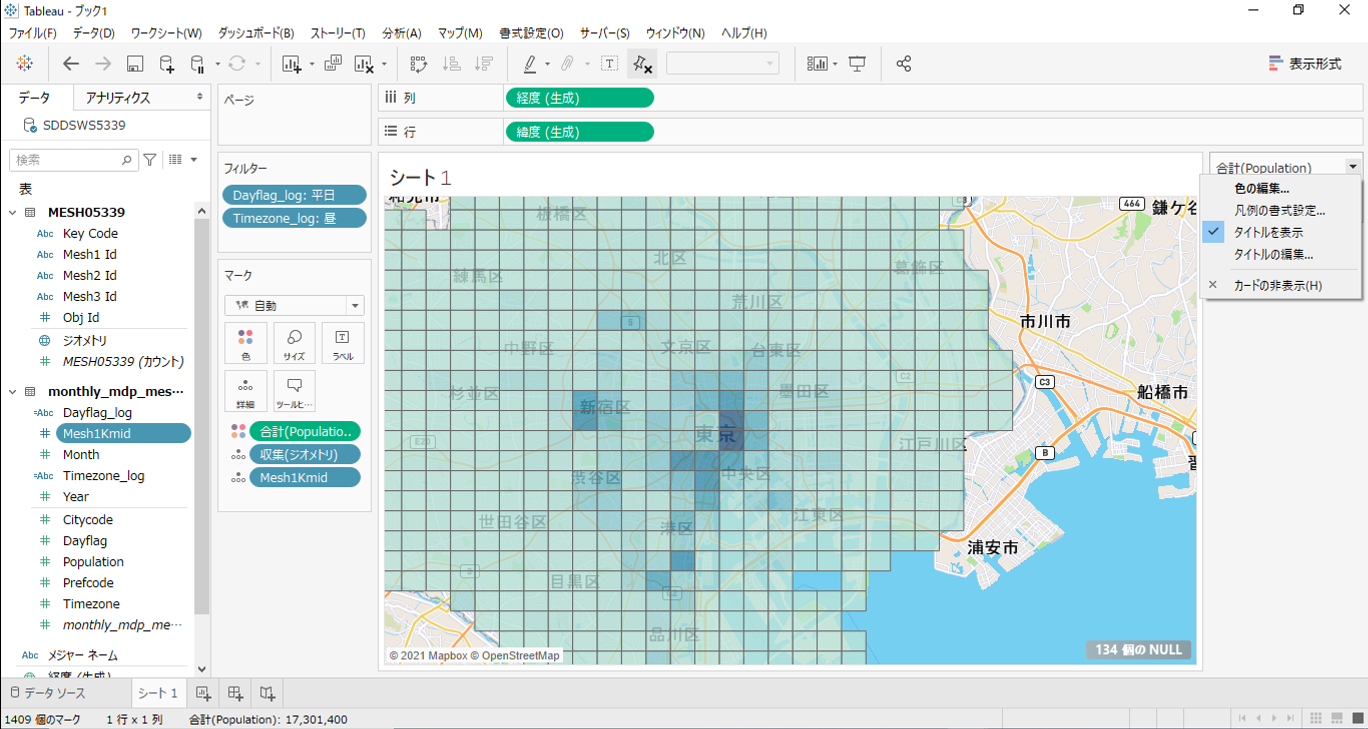Hide the card via 'カードの非表示(H)'

pos(1277,286)
